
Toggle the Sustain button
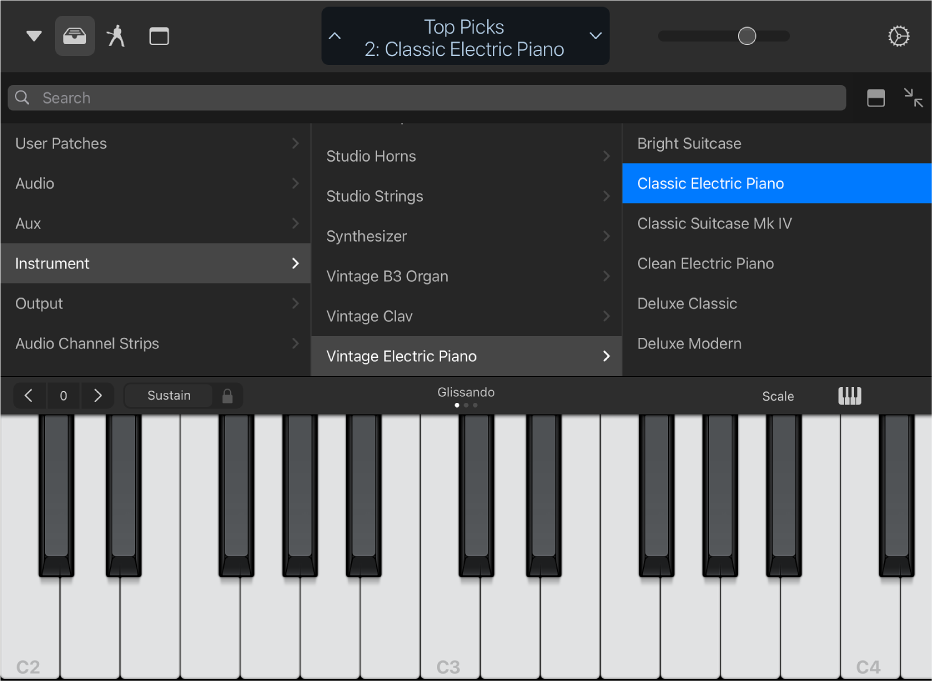169,396
